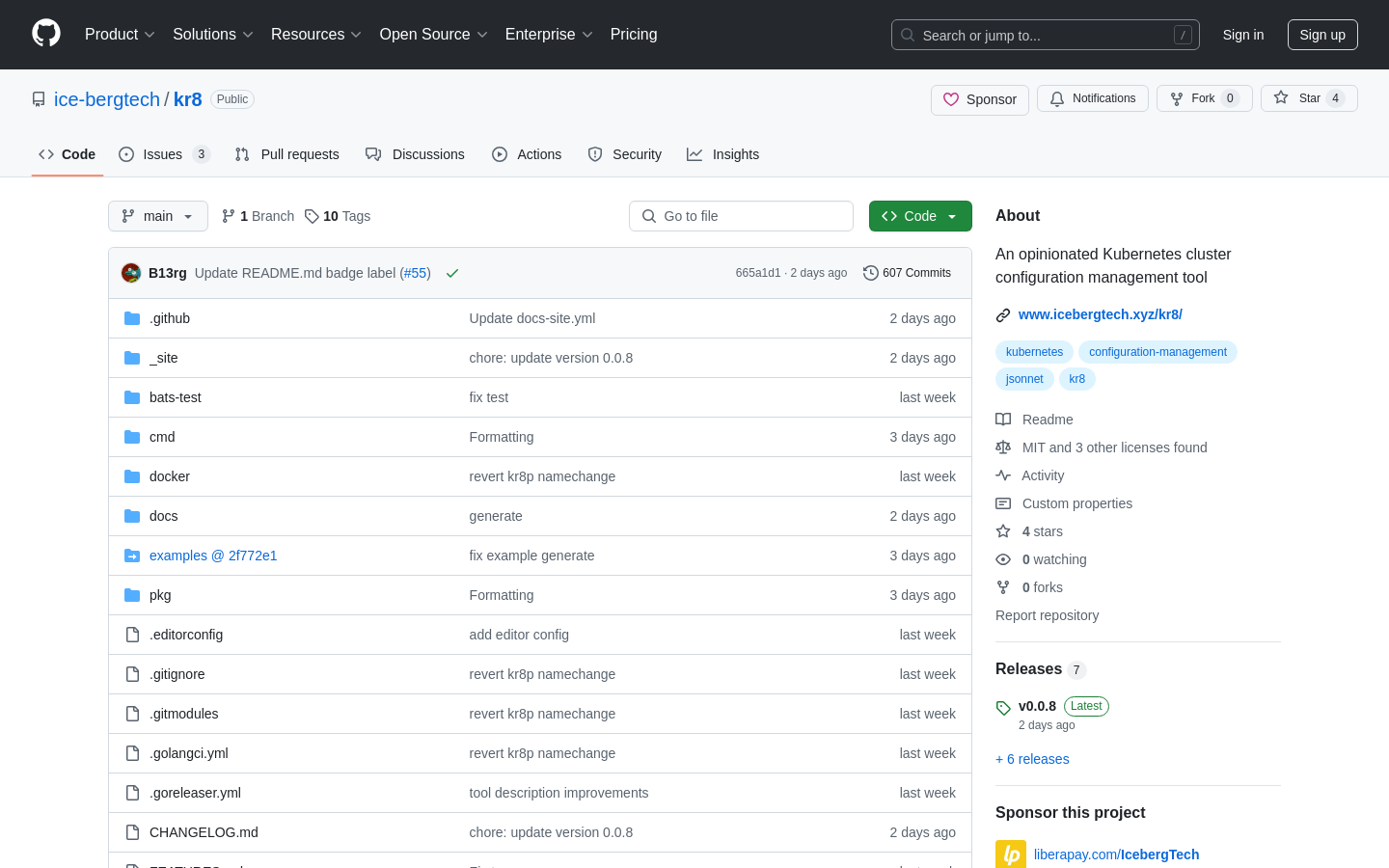
Task: Open the 607 Commits history
Action: click(907, 273)
